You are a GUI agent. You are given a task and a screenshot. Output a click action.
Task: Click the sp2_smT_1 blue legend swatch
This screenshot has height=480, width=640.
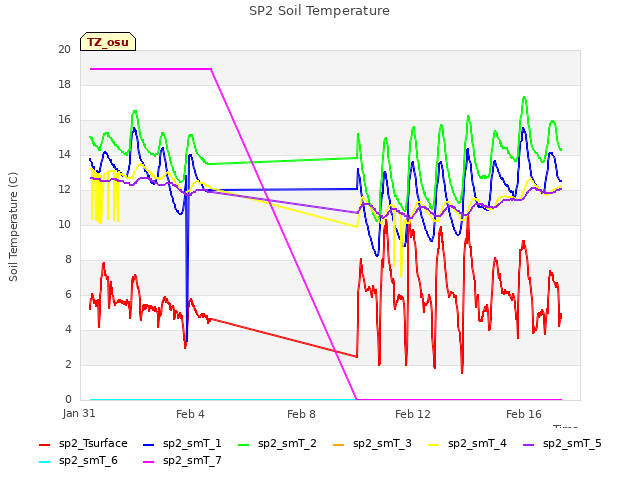[149, 444]
